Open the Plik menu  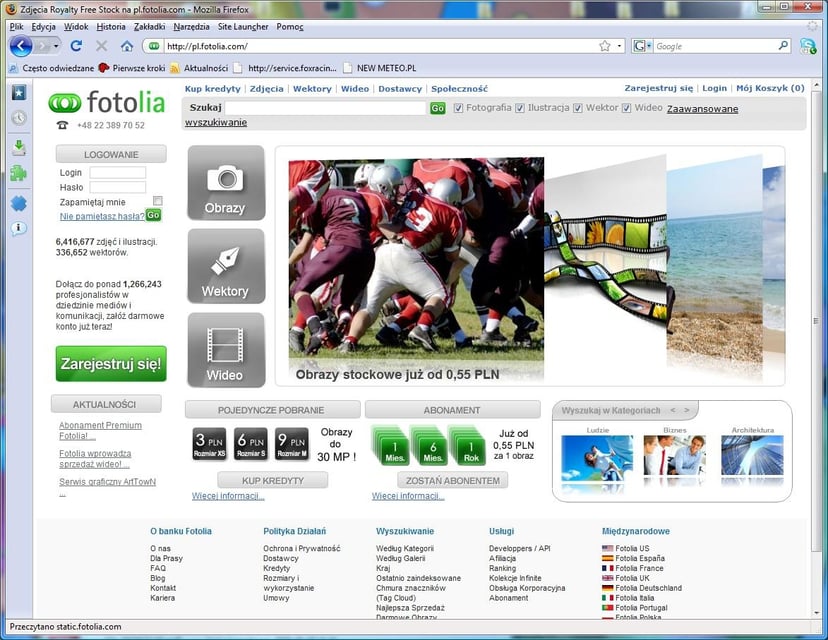(16, 26)
